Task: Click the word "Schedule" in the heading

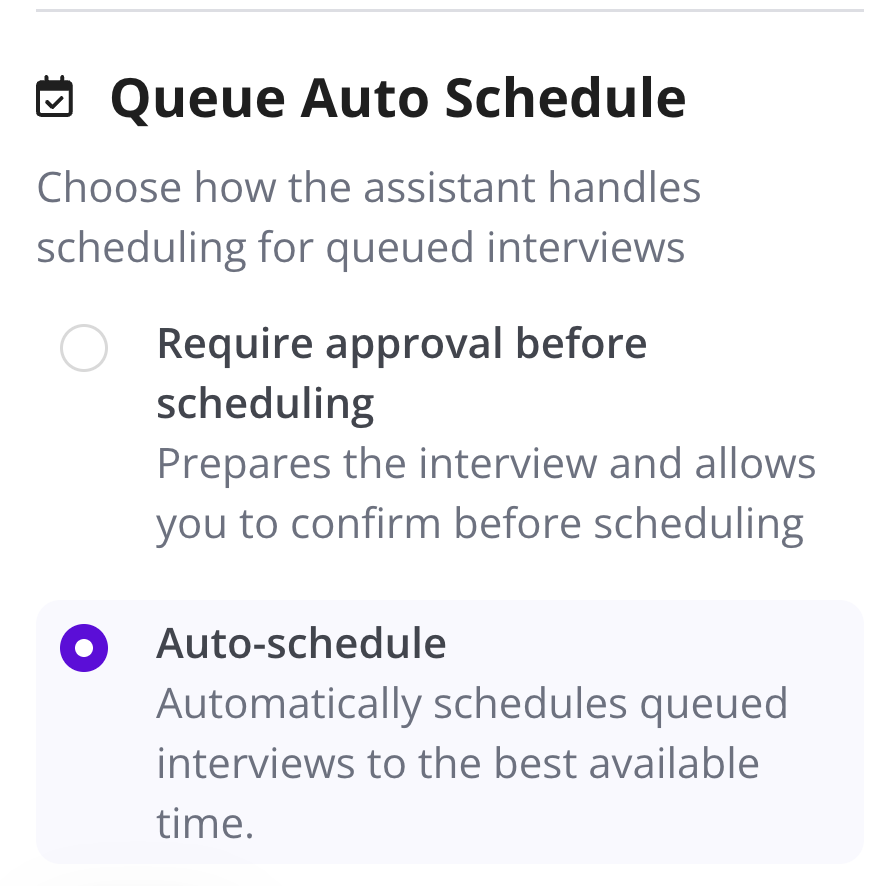Action: (565, 98)
